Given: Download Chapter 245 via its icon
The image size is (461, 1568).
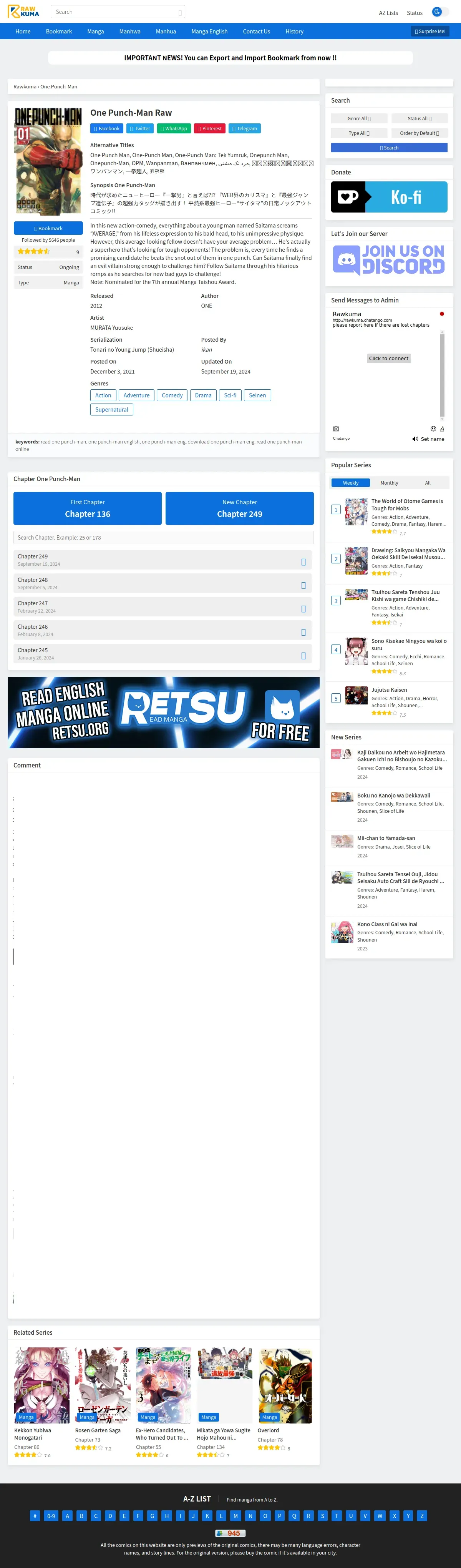Looking at the screenshot, I should tap(303, 656).
